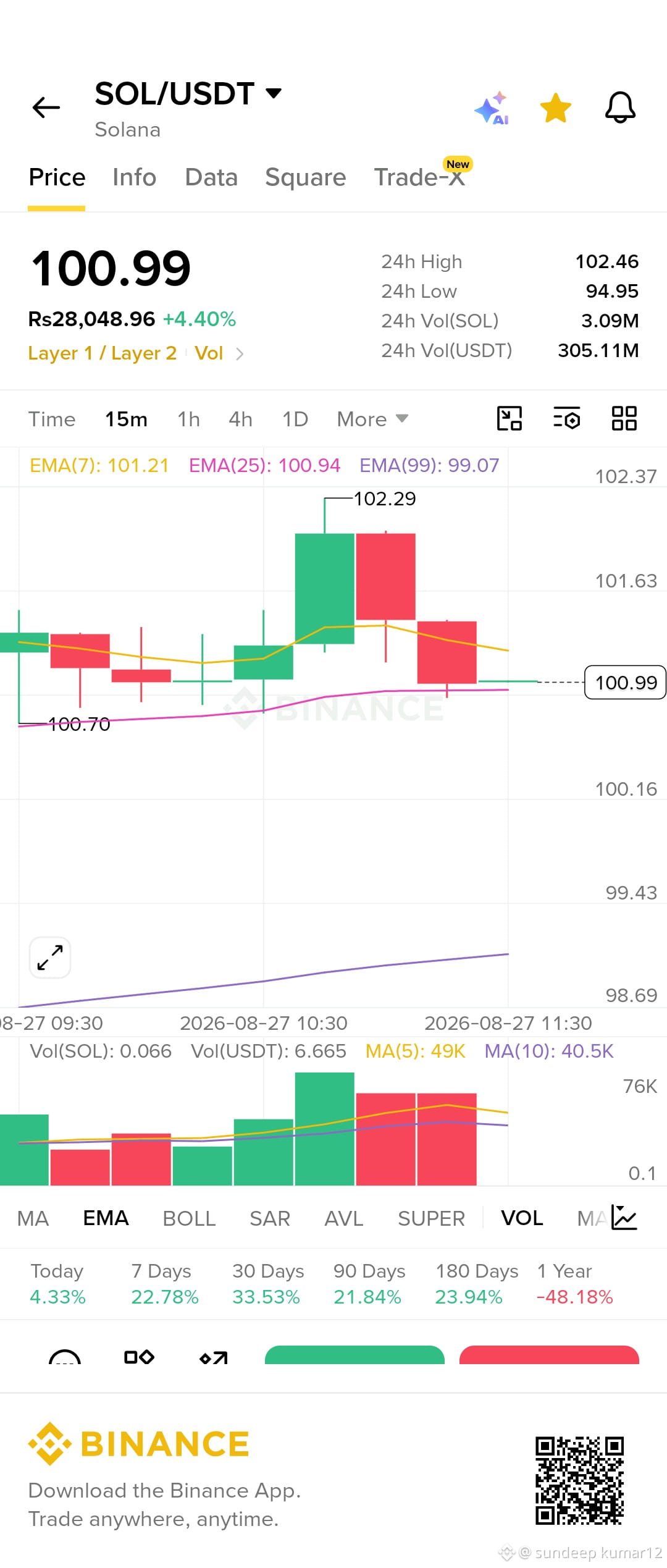Viewport: 667px width, 1568px height.
Task: Enable the BOLL indicator
Action: [189, 1218]
